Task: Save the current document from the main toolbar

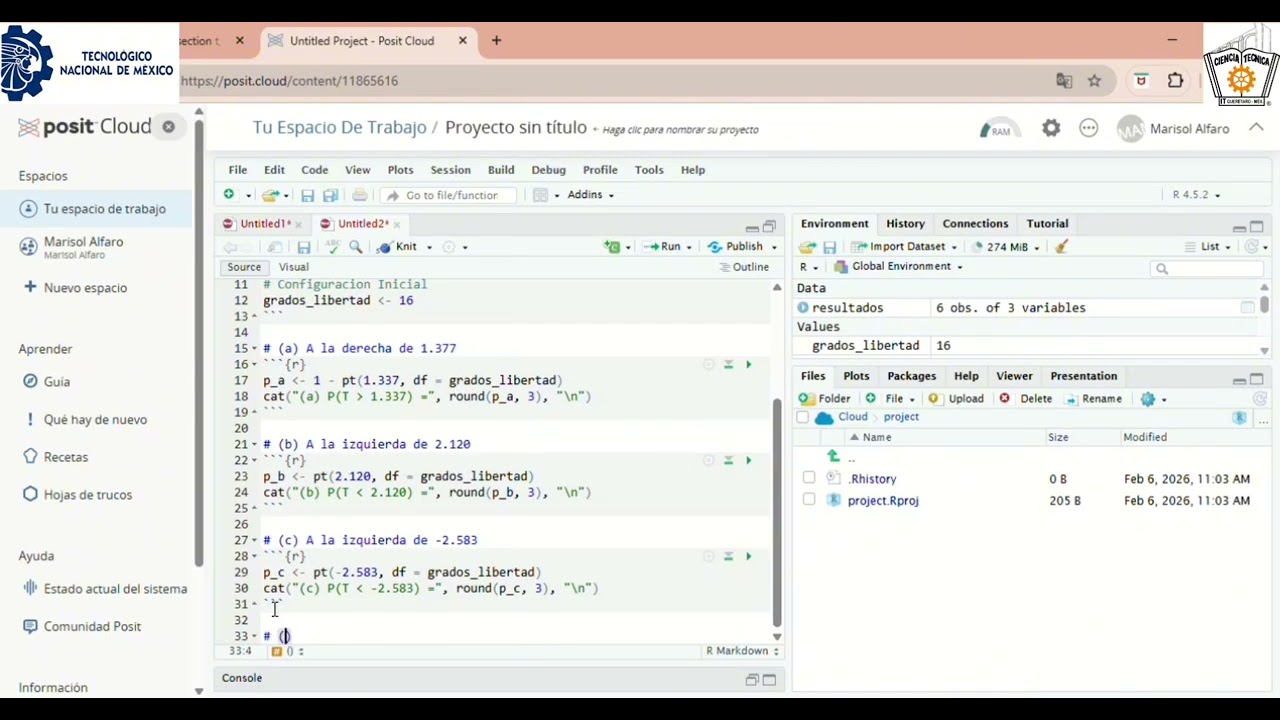Action: pos(308,195)
